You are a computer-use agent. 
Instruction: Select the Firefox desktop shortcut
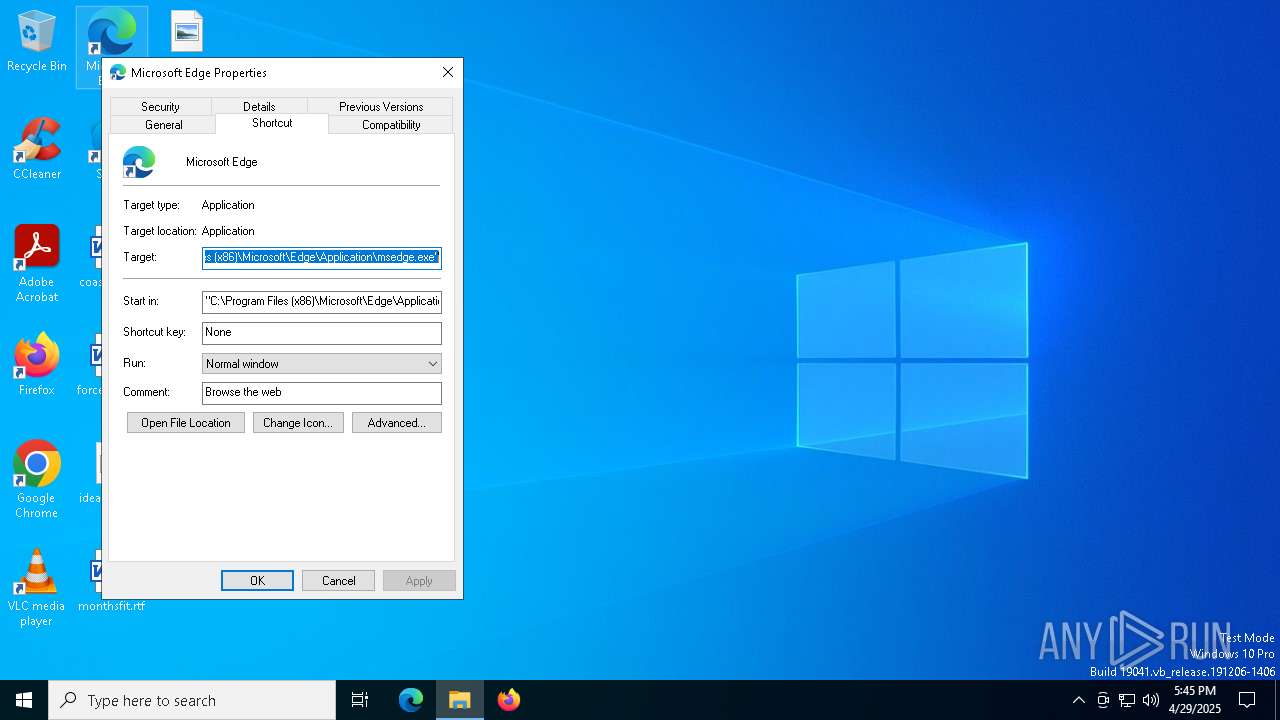pyautogui.click(x=37, y=365)
